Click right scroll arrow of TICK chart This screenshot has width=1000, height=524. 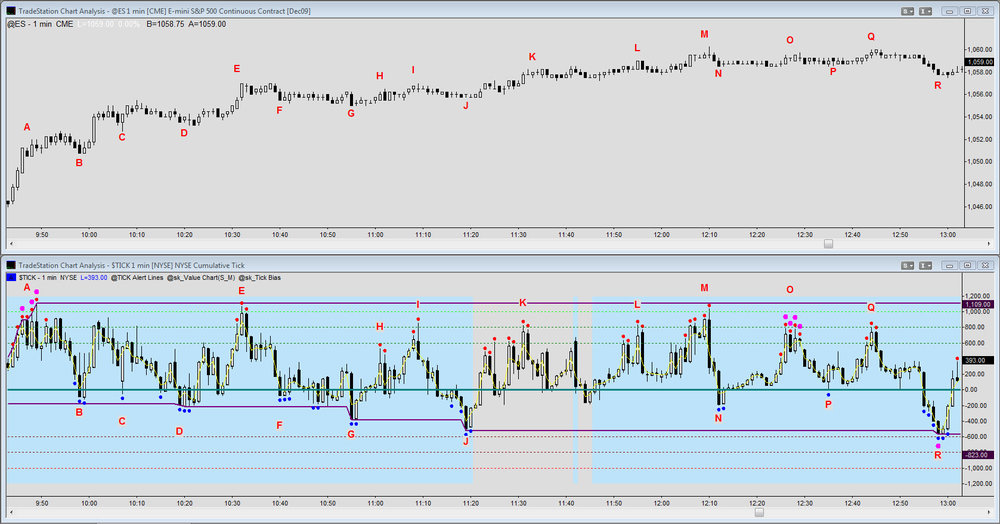click(x=989, y=513)
